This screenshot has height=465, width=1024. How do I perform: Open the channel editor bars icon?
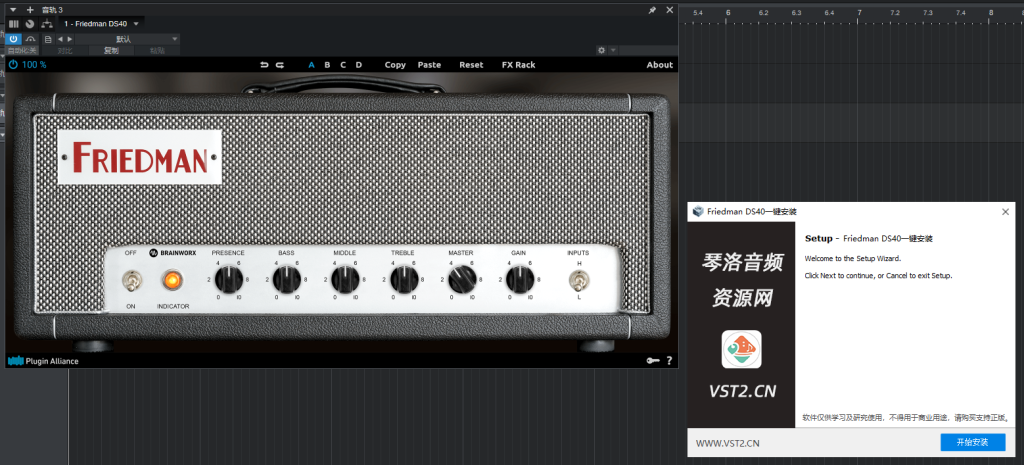14,24
